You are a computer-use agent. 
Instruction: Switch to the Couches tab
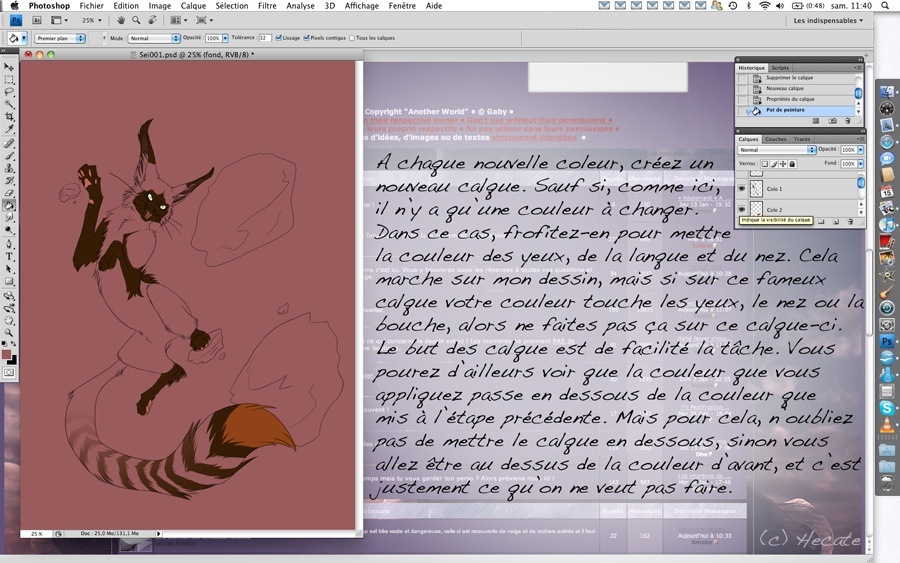775,139
